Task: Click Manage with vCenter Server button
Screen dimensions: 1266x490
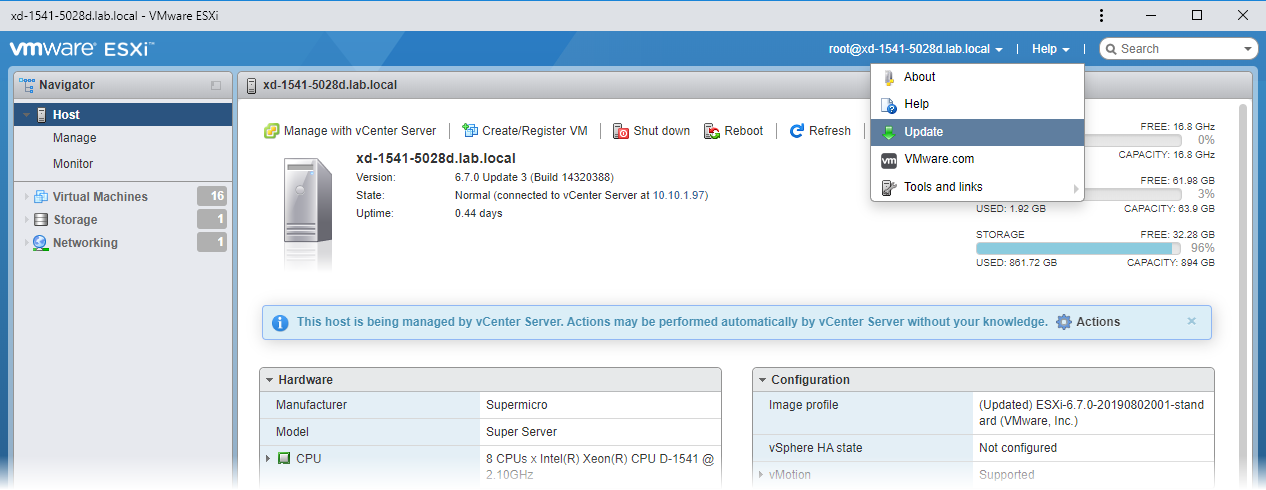Action: tap(350, 131)
